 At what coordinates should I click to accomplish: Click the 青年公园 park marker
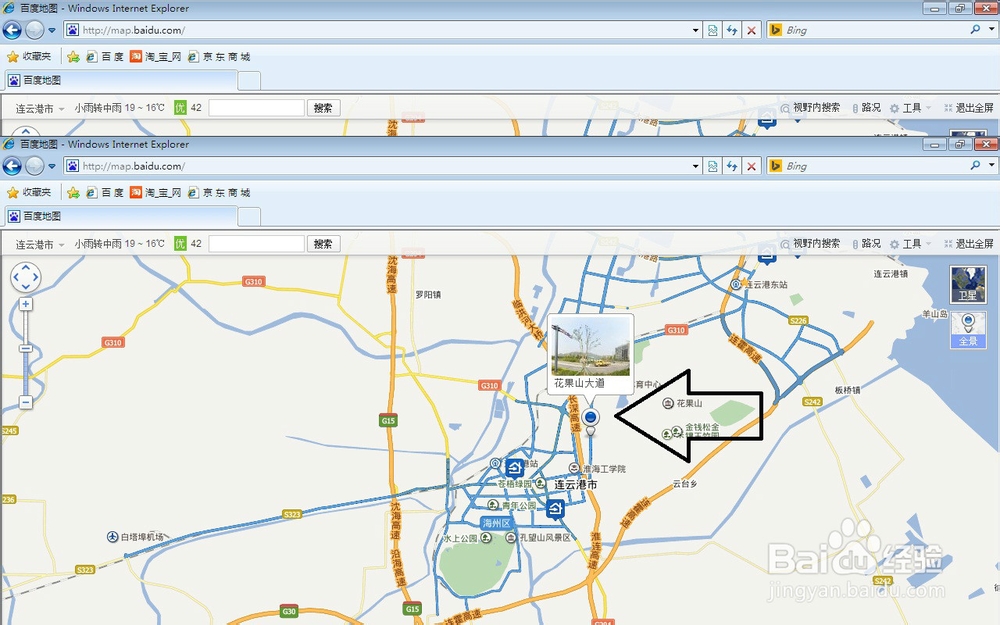coord(493,505)
